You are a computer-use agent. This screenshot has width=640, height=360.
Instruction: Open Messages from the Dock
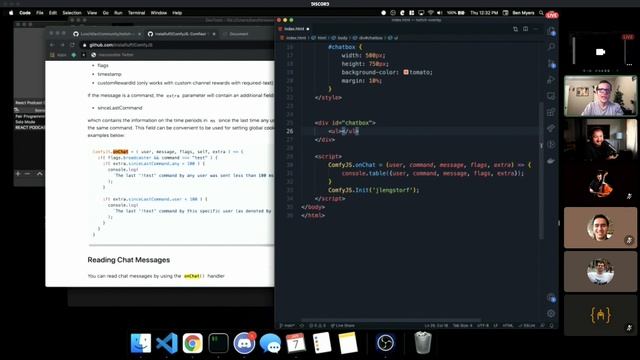(270, 343)
